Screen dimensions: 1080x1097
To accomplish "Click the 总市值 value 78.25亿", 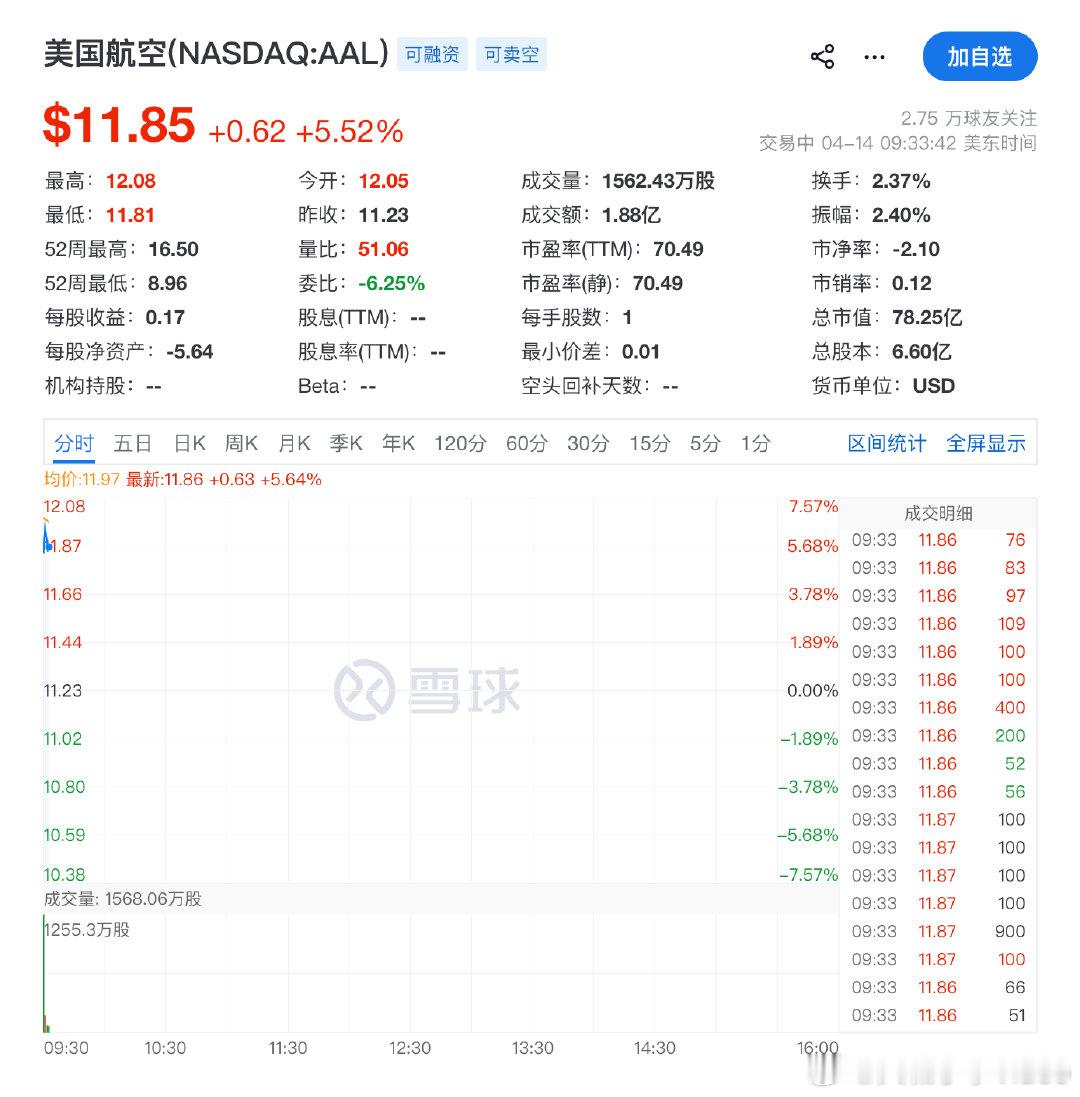I will 928,318.
